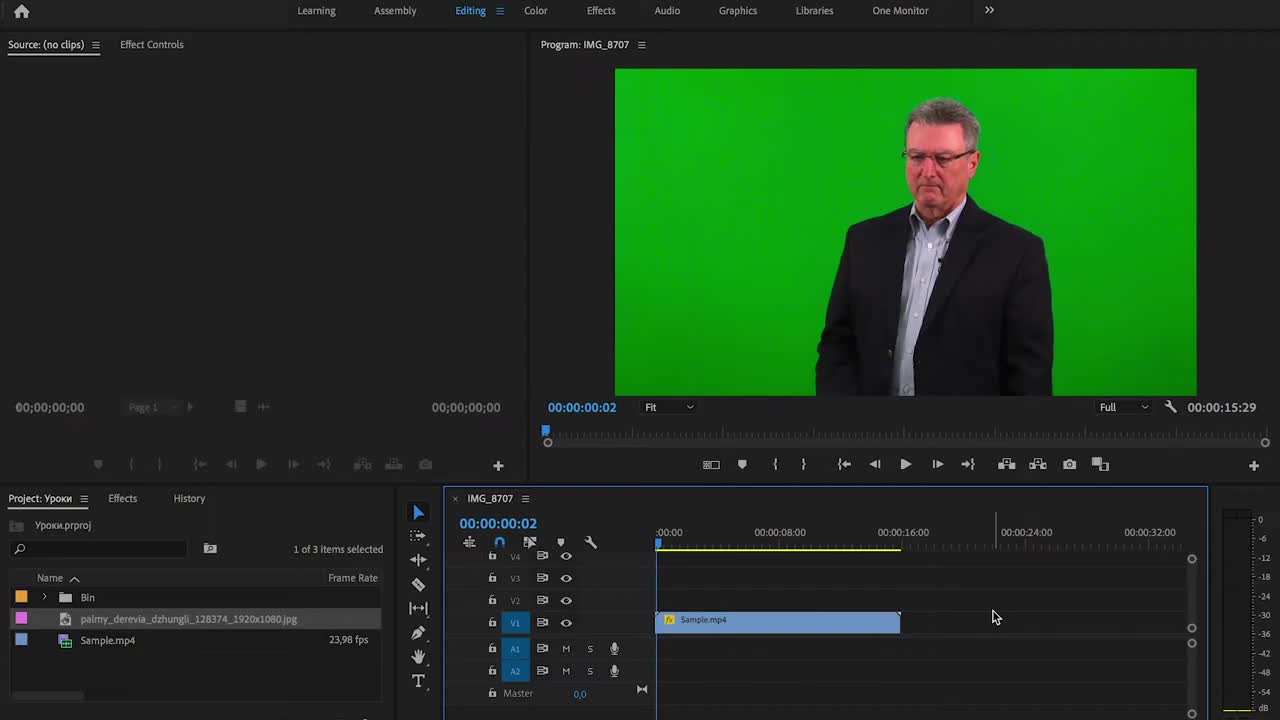
Task: Click the Sample.mp4 clip on timeline
Action: 778,622
